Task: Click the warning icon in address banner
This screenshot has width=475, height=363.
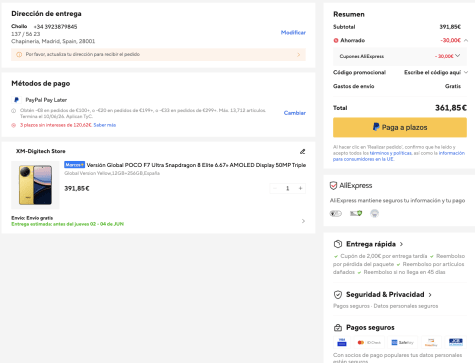Action: [x=19, y=54]
